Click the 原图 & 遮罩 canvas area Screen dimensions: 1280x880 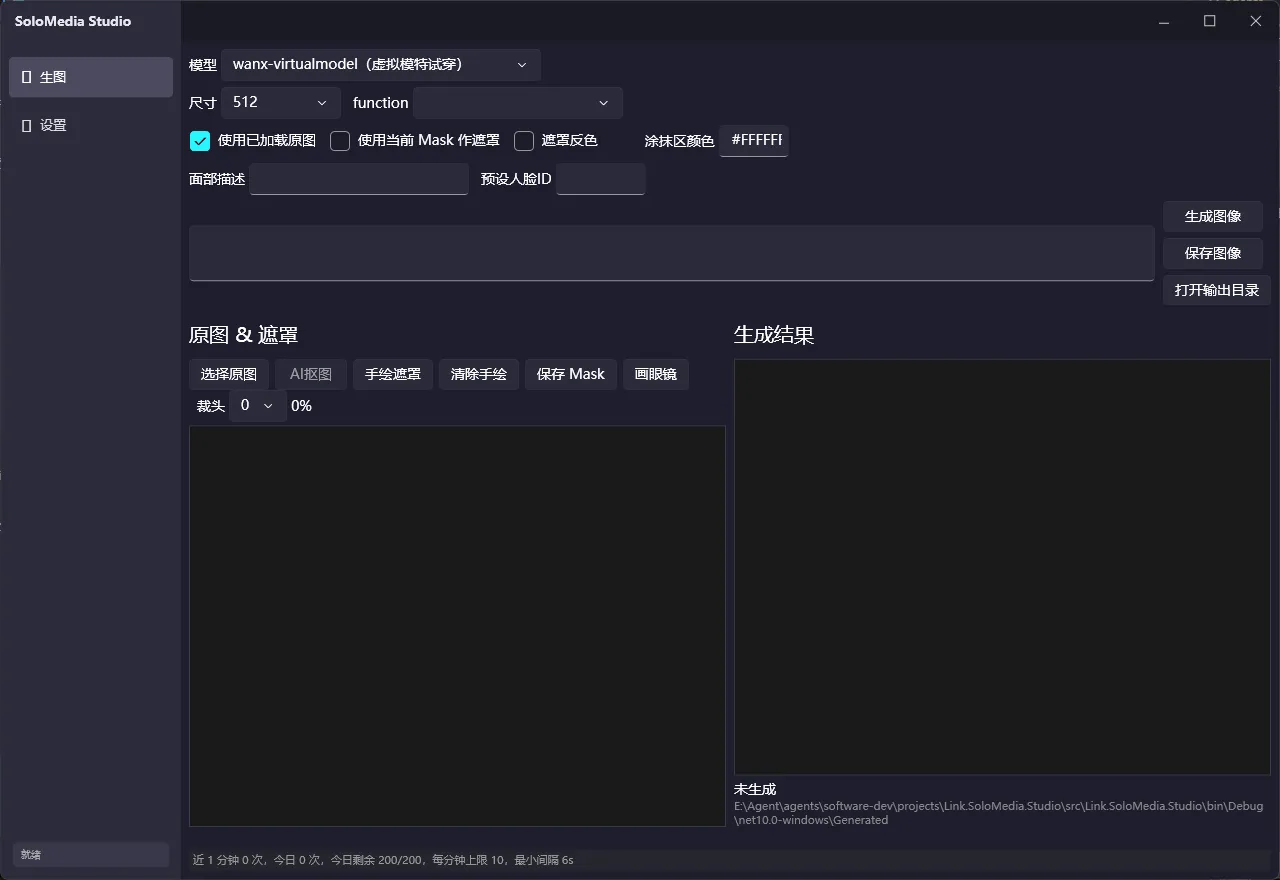pos(457,626)
